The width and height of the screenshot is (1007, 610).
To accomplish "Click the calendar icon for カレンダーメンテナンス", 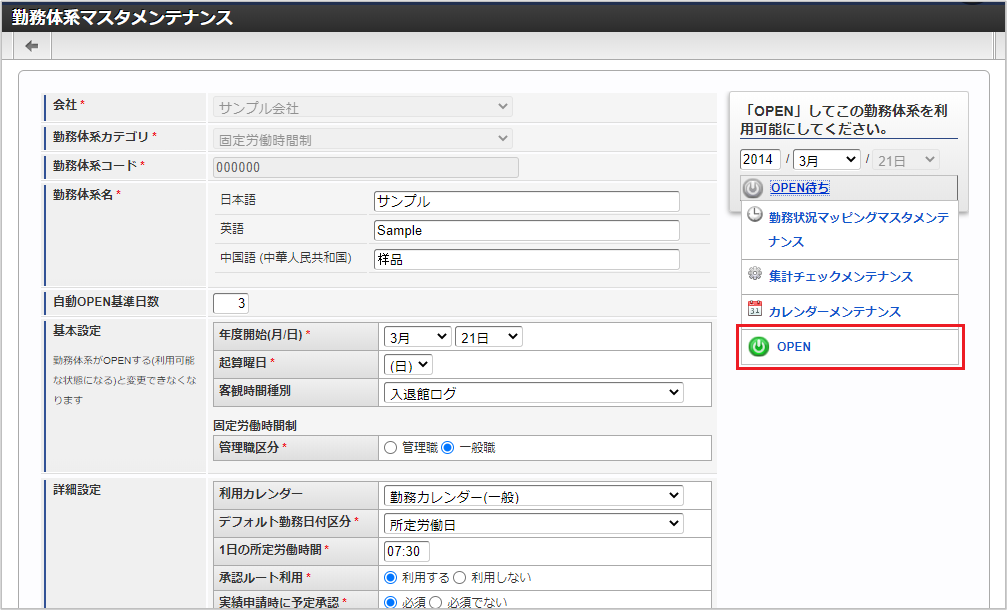I will [755, 308].
